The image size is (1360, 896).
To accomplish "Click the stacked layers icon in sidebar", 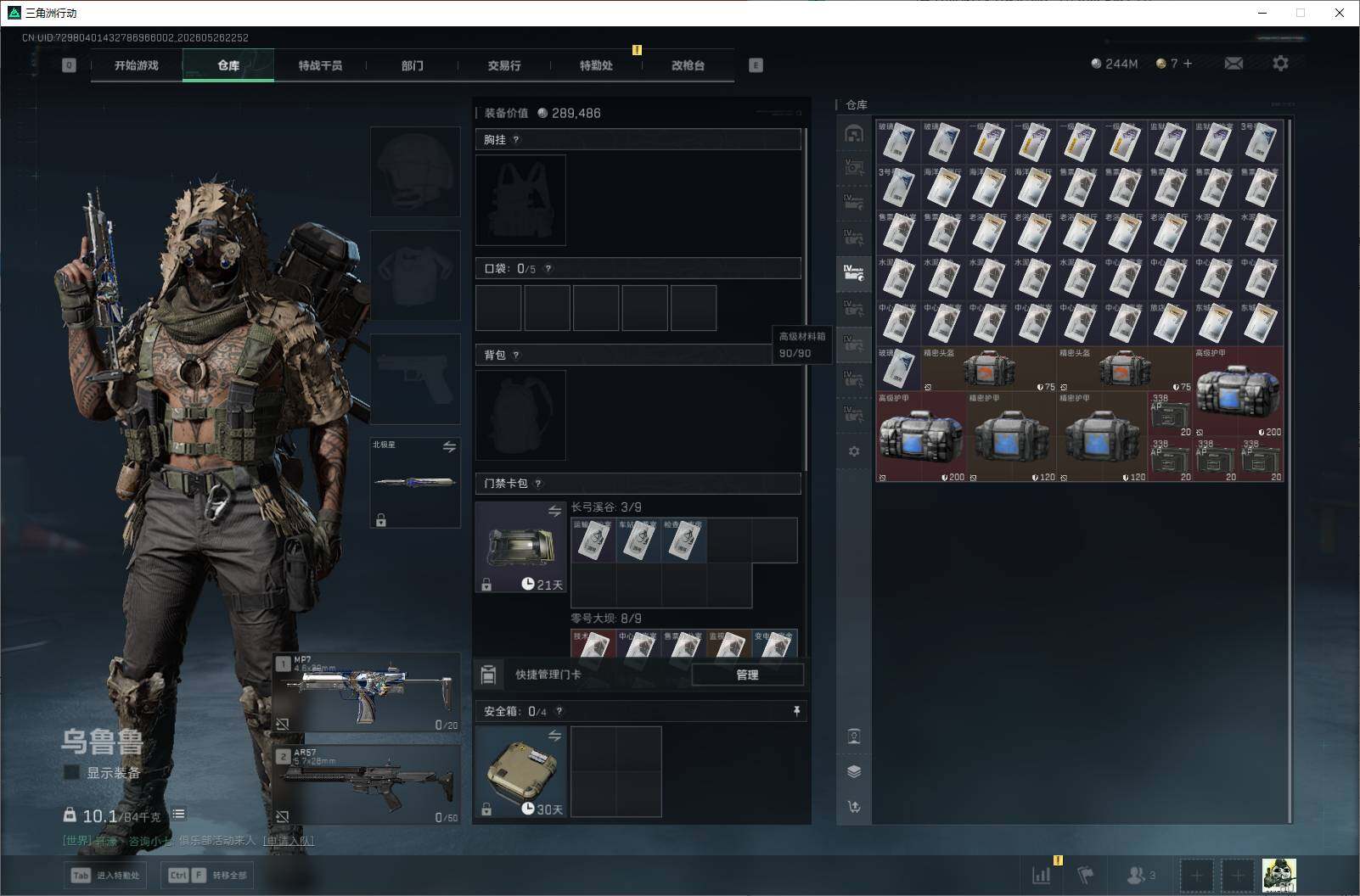I will click(854, 771).
